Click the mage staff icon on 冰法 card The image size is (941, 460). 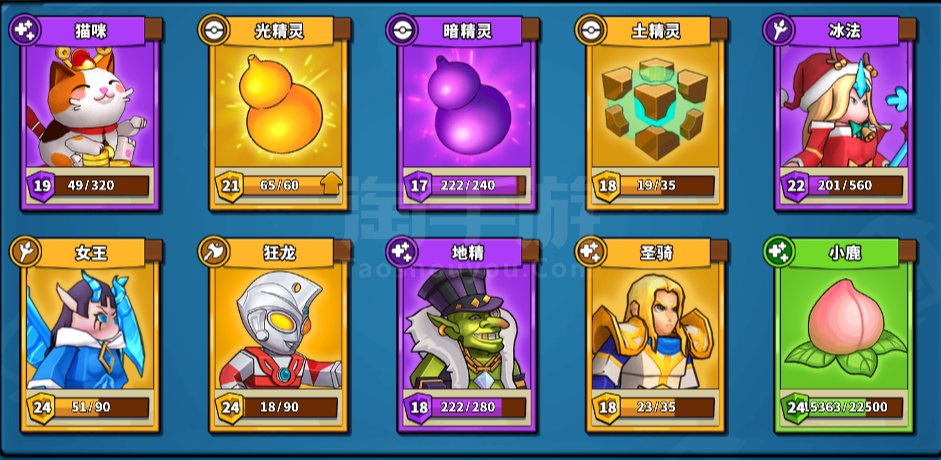click(779, 30)
